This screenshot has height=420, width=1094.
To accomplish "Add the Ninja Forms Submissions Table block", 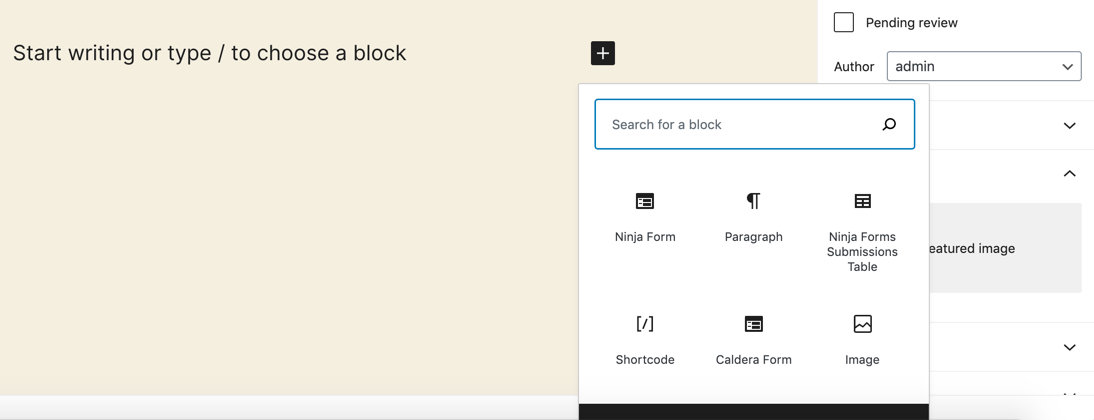I will (x=862, y=230).
